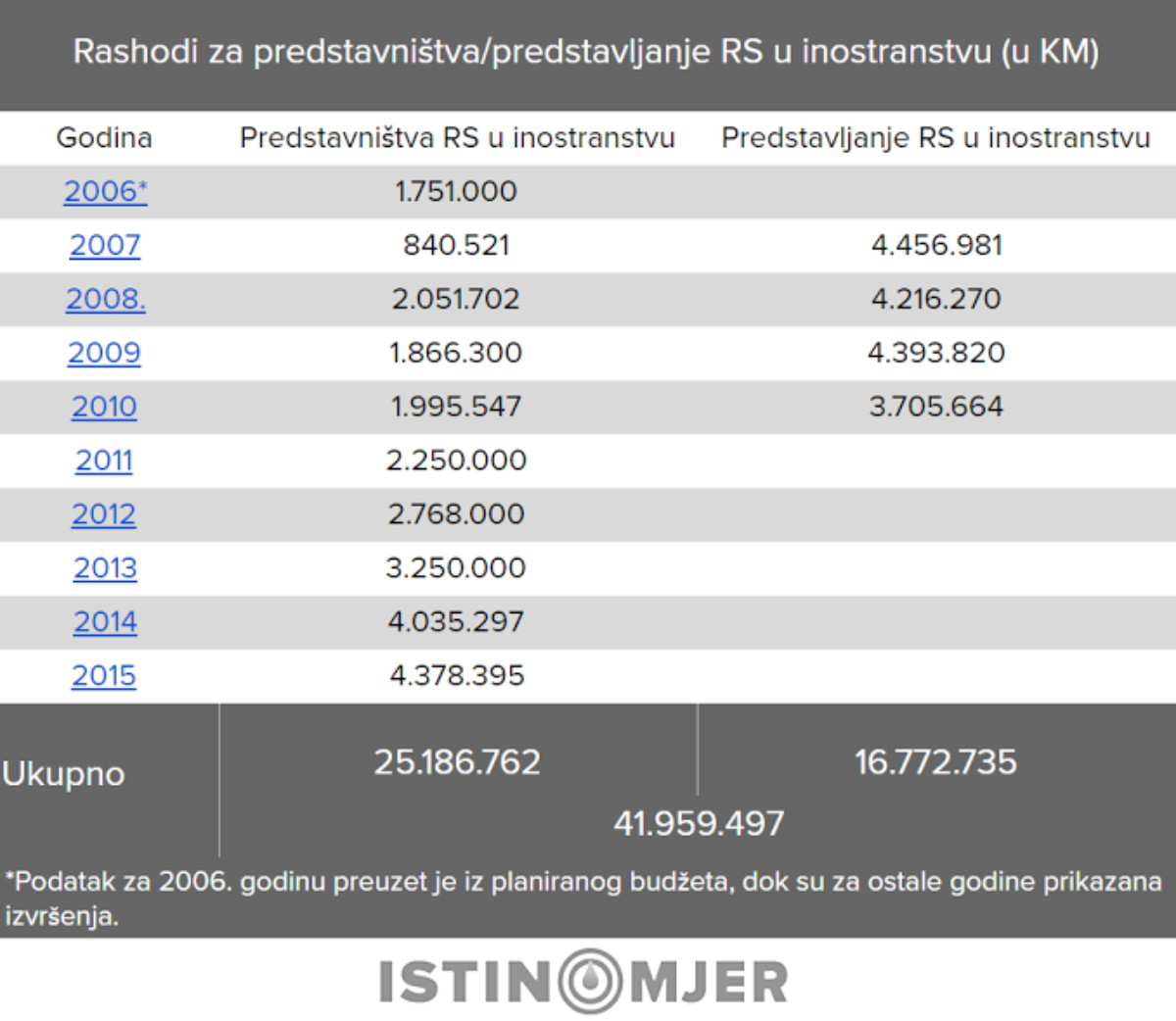Click the table title Rashodi za predstavništva
Image resolution: width=1176 pixels, height=1021 pixels.
pyautogui.click(x=586, y=51)
